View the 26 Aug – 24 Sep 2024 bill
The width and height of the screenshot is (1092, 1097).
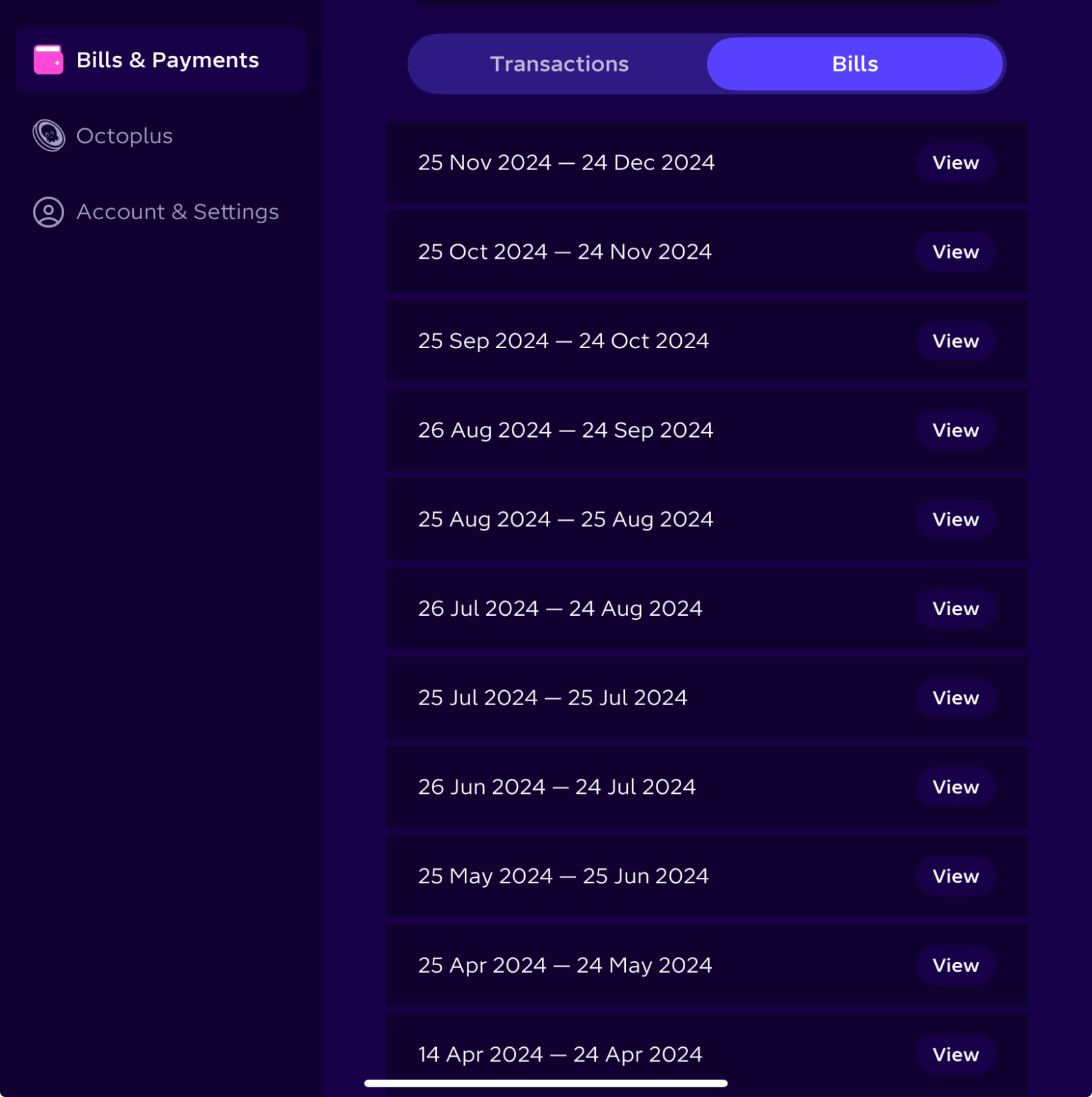(955, 431)
